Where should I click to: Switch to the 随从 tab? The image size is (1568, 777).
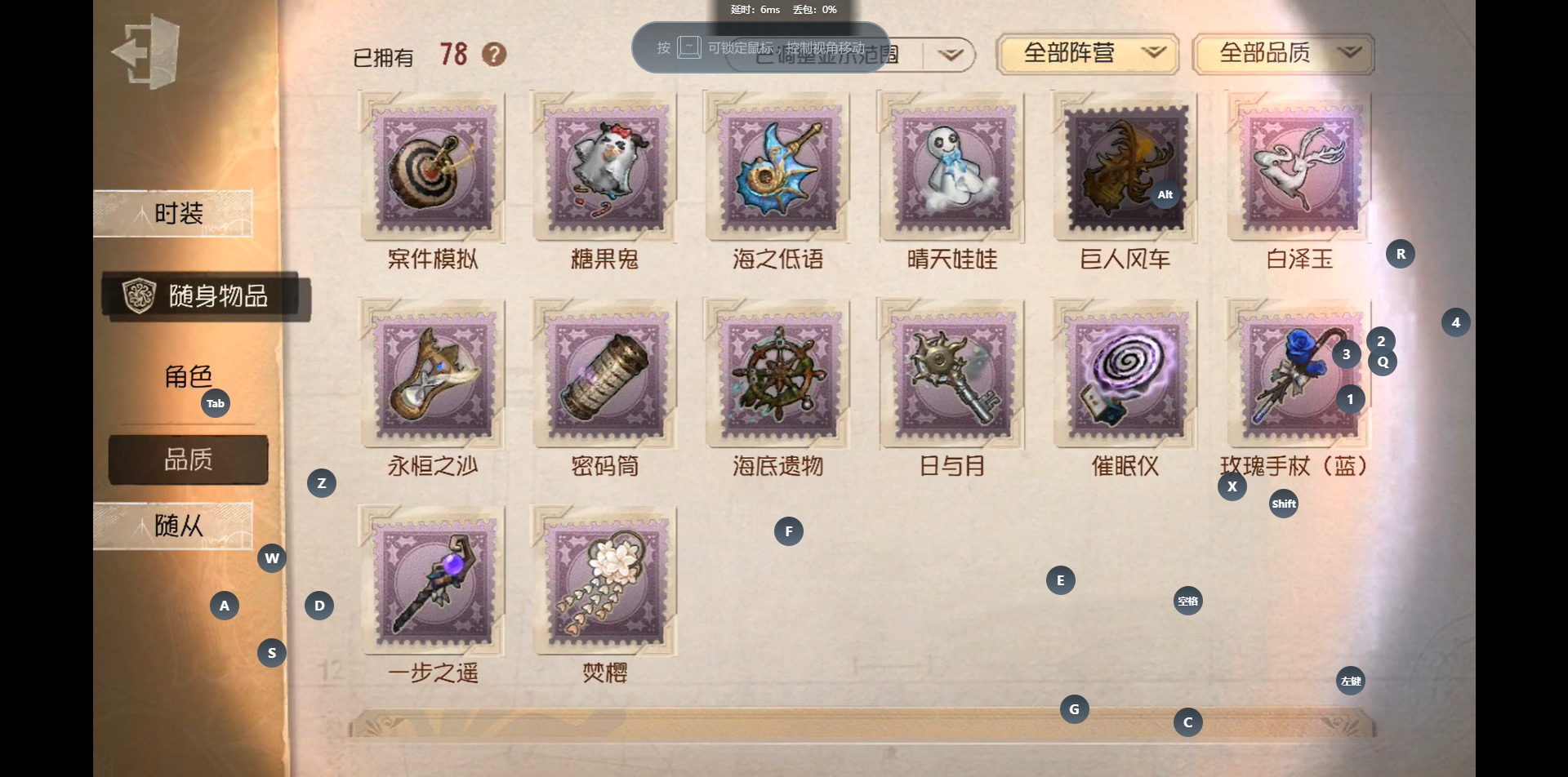(x=173, y=526)
